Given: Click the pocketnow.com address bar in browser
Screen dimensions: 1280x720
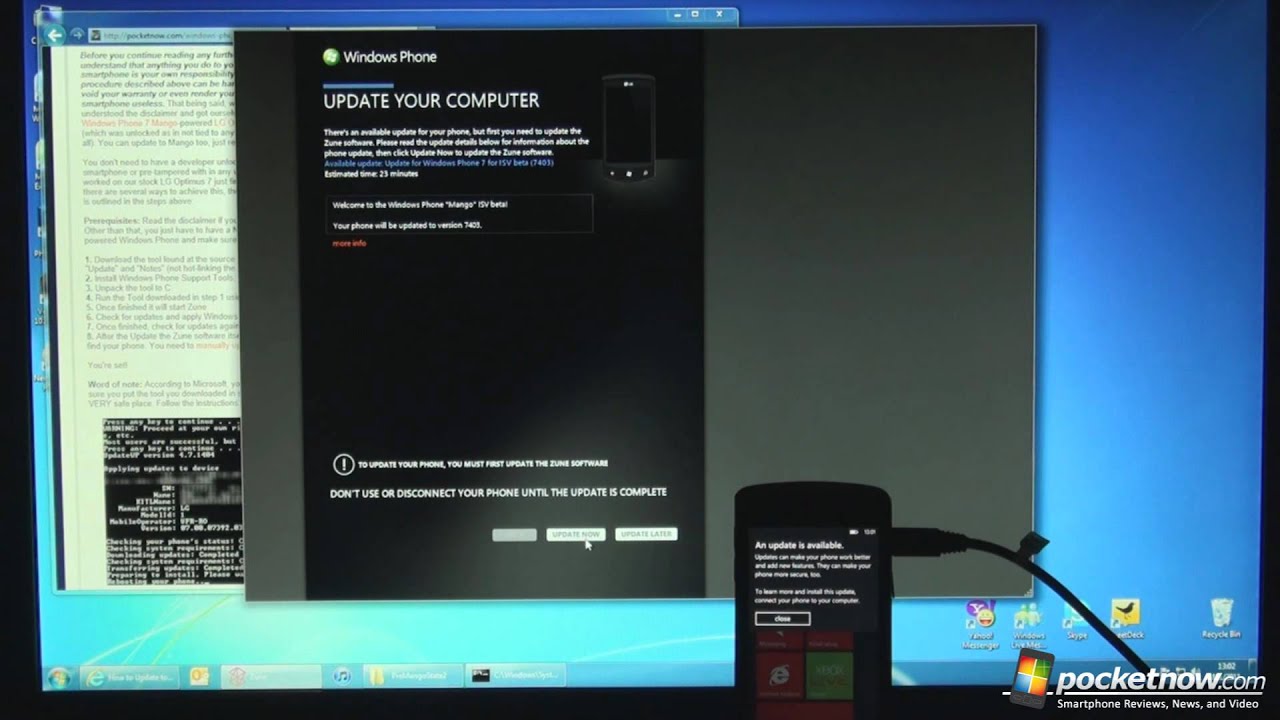Looking at the screenshot, I should (166, 35).
